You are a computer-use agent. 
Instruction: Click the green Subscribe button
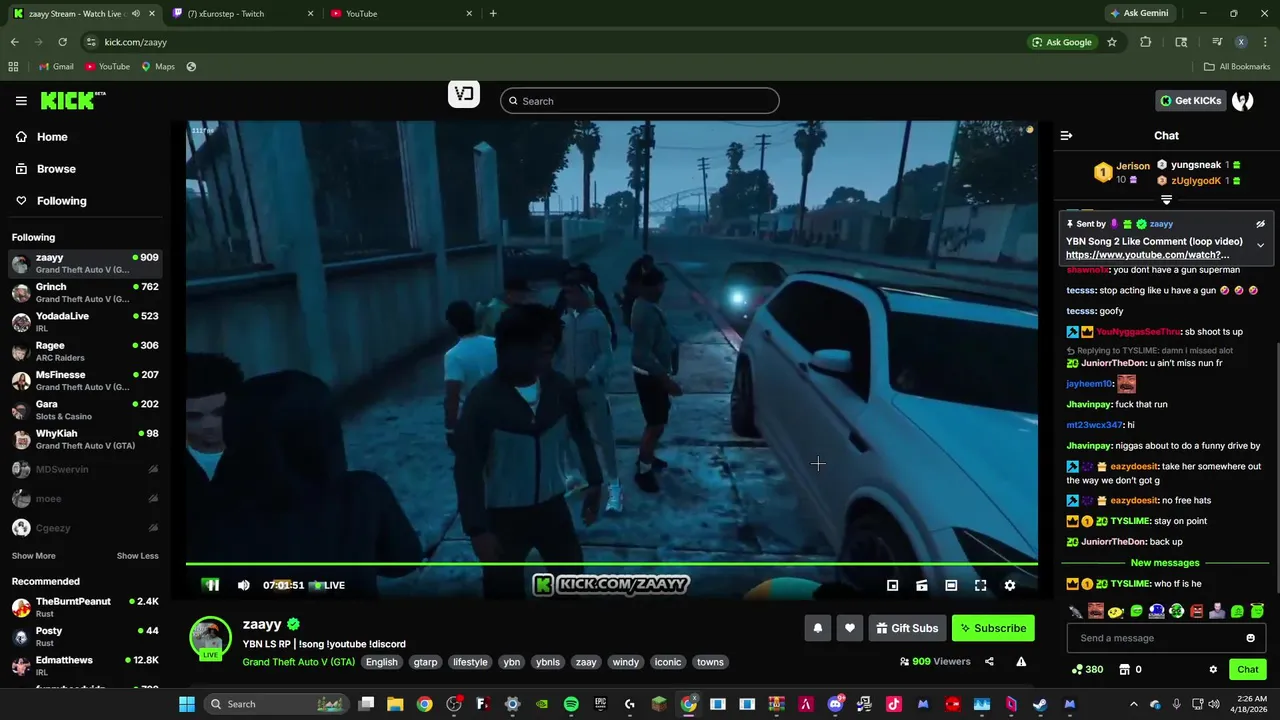click(x=993, y=628)
